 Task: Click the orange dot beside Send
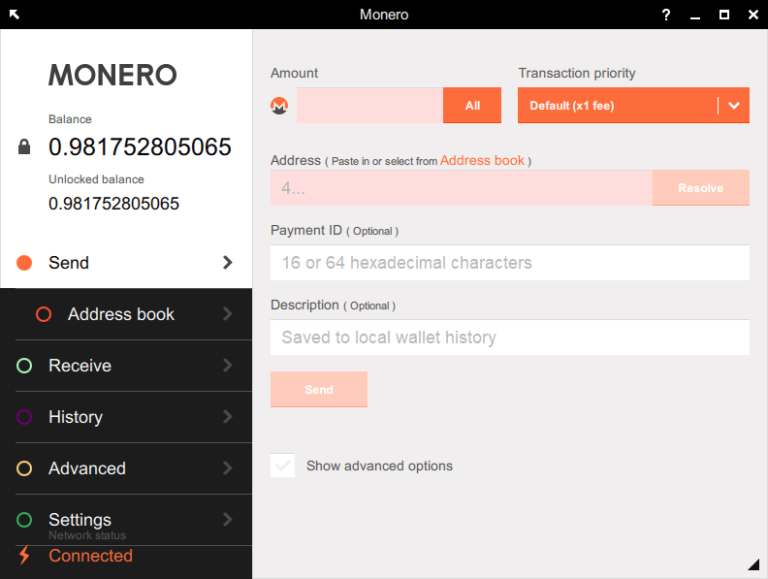point(24,263)
